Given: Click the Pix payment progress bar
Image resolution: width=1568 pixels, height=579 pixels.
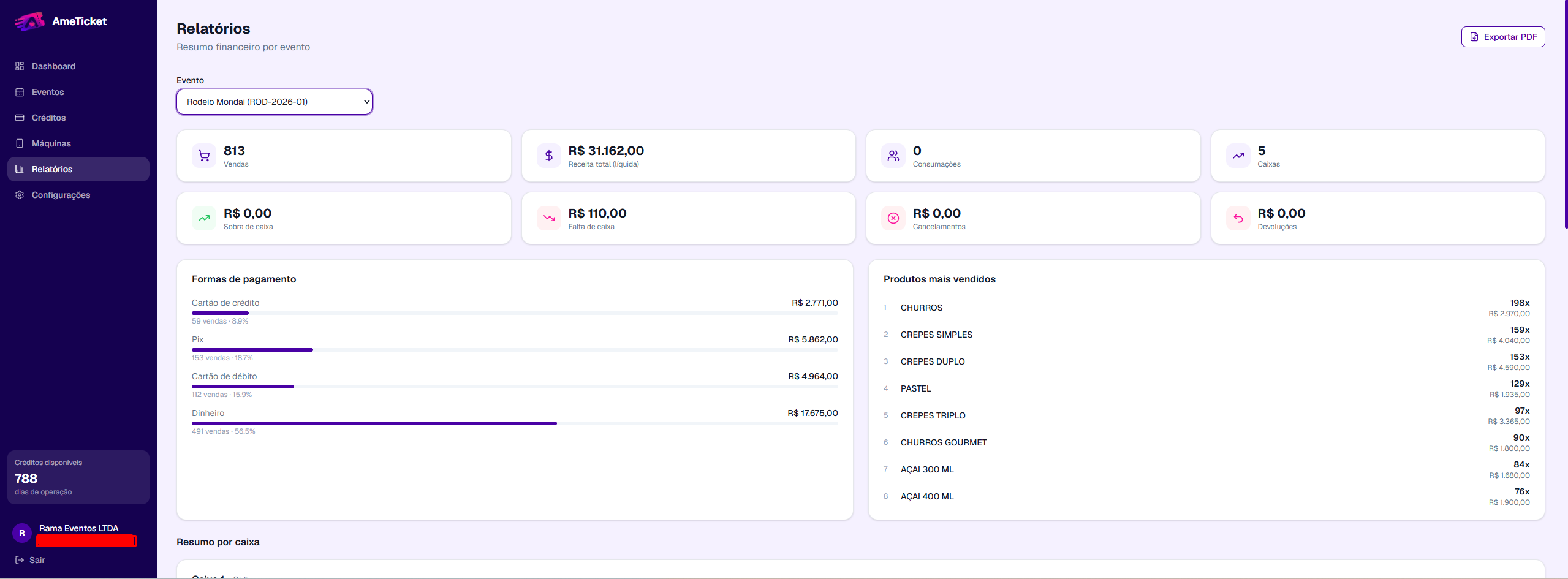Looking at the screenshot, I should click(515, 350).
